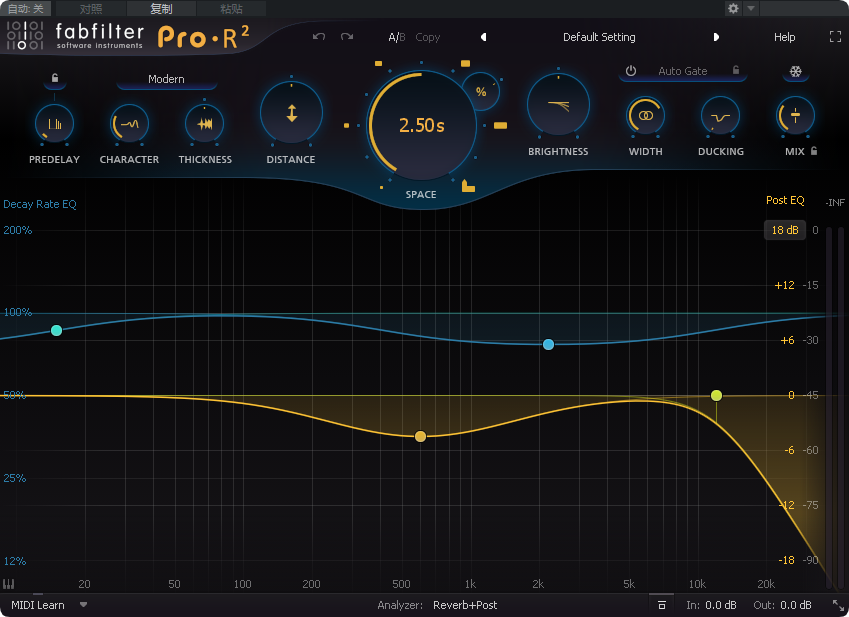Click the resize corner icon

(838, 605)
